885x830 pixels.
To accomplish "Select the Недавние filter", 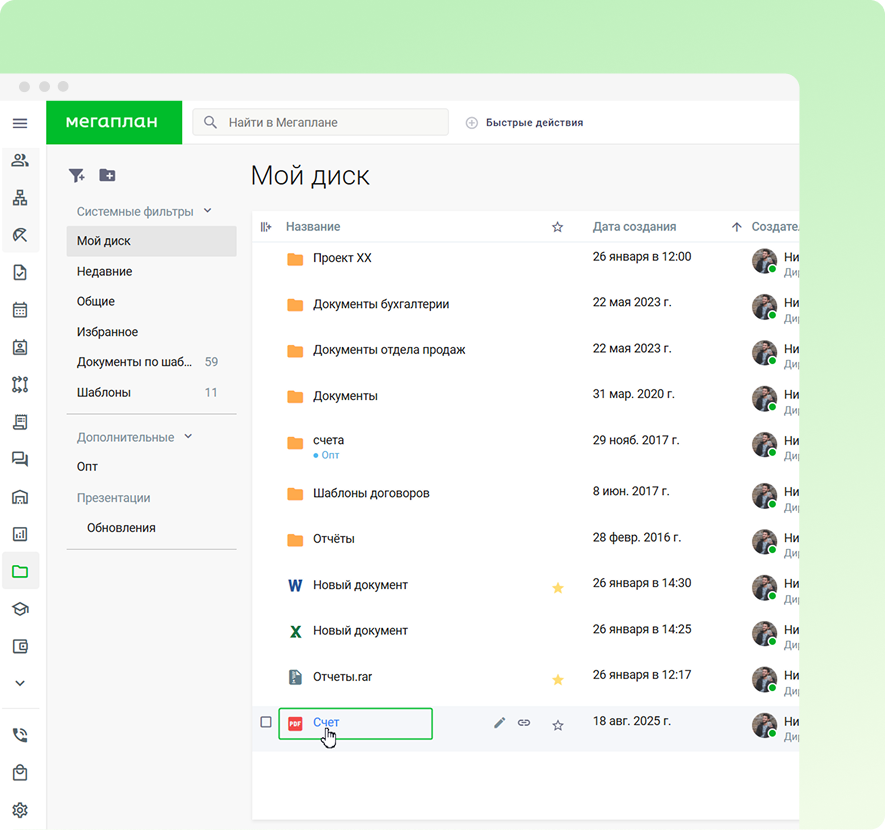I will [x=104, y=271].
